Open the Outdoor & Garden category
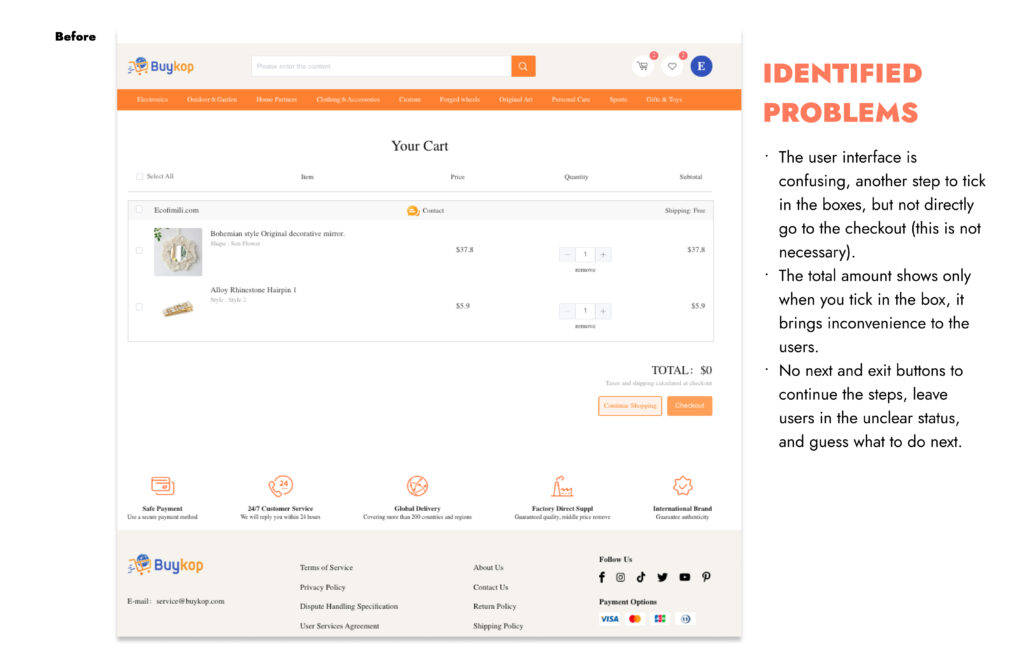Image resolution: width=1024 pixels, height=665 pixels. tap(212, 99)
